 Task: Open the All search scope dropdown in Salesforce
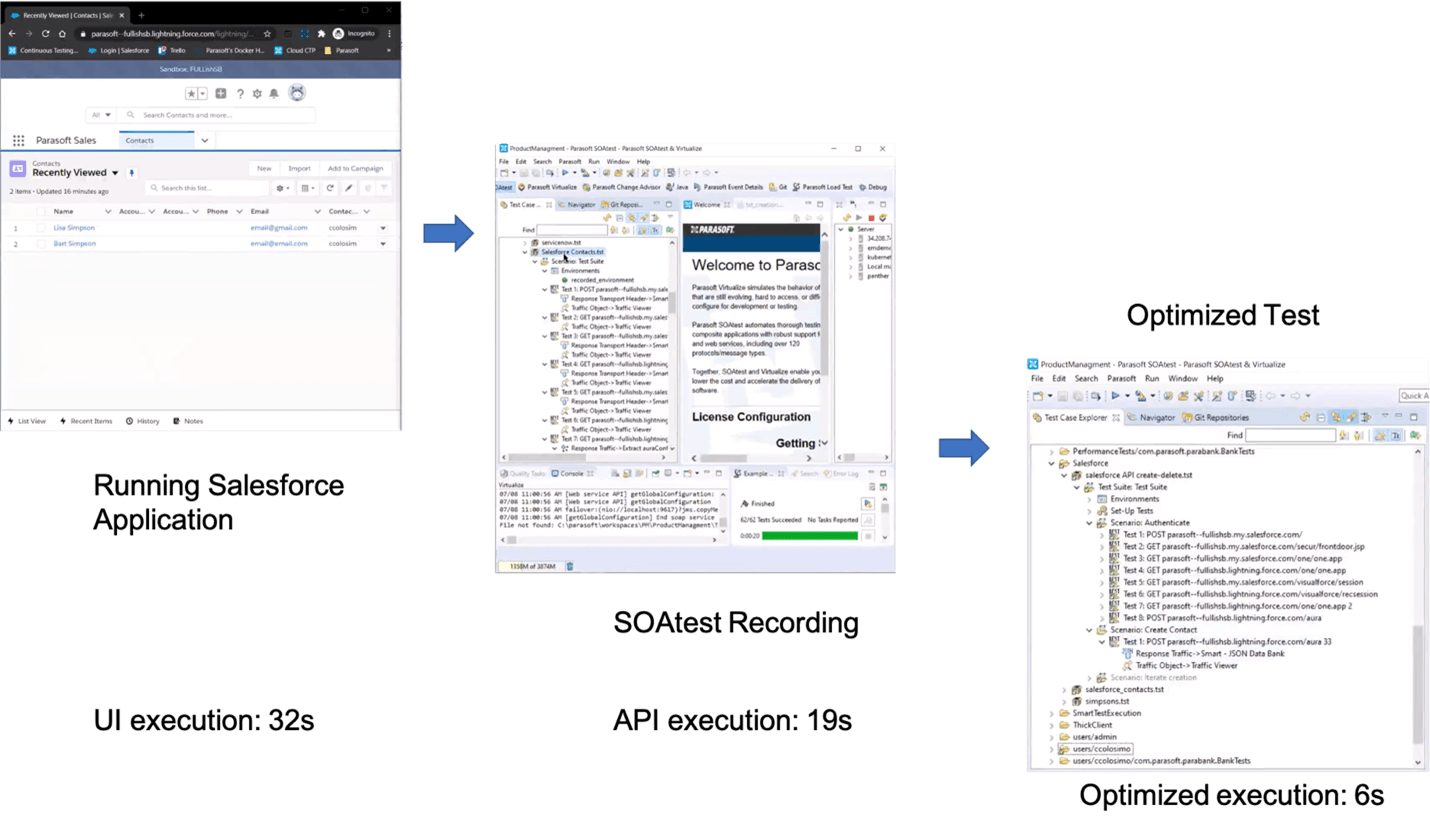102,115
